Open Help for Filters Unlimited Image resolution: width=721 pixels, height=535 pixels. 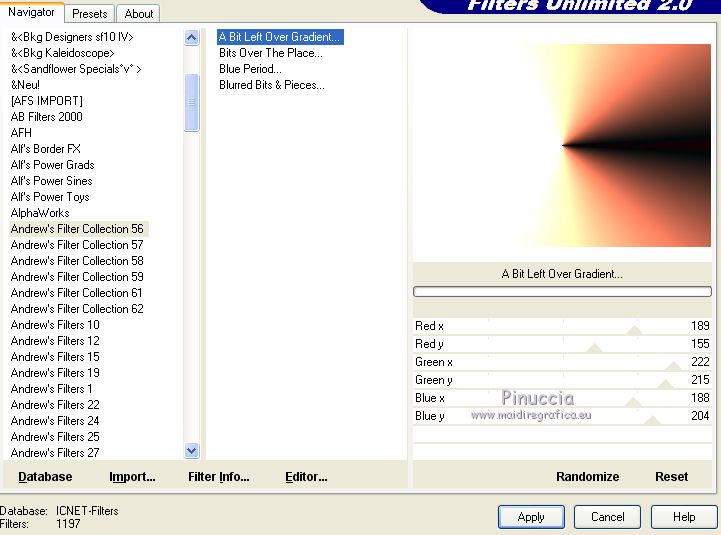pyautogui.click(x=684, y=517)
